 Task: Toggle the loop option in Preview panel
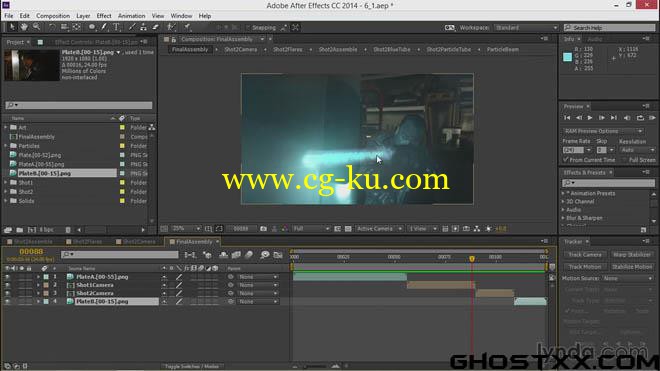pos(640,118)
